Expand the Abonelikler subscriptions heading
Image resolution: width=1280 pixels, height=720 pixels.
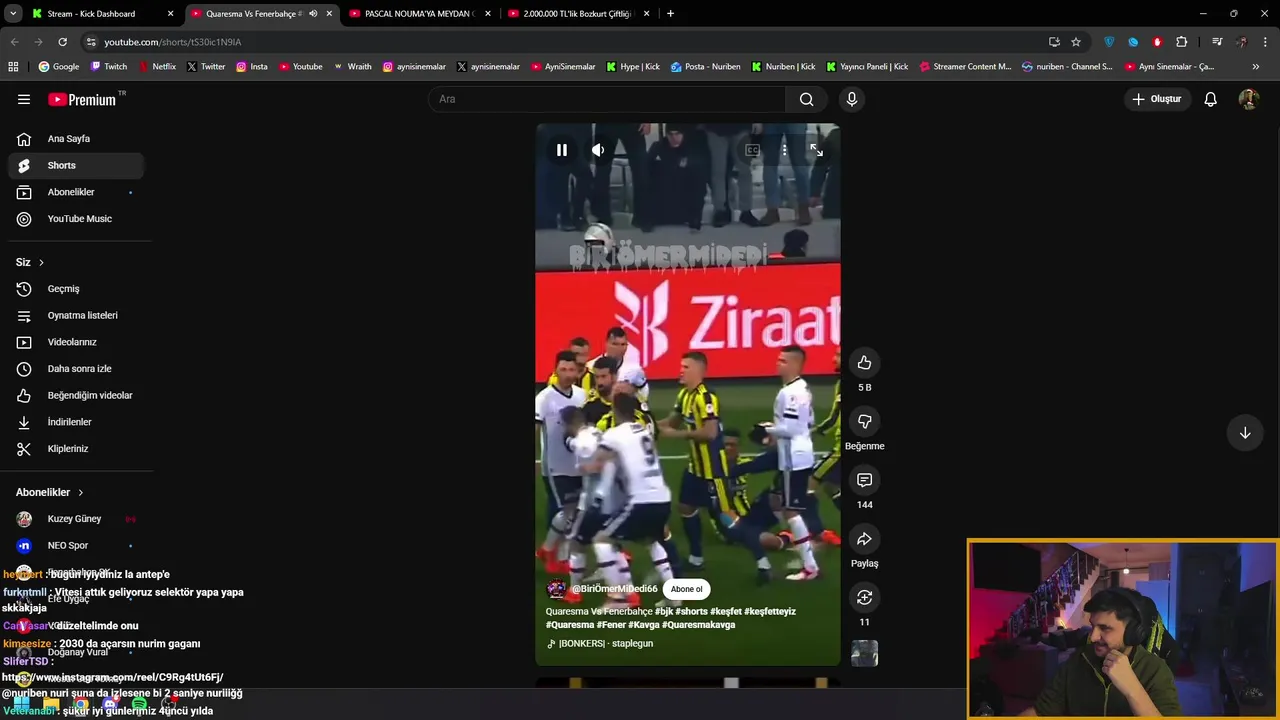(50, 492)
